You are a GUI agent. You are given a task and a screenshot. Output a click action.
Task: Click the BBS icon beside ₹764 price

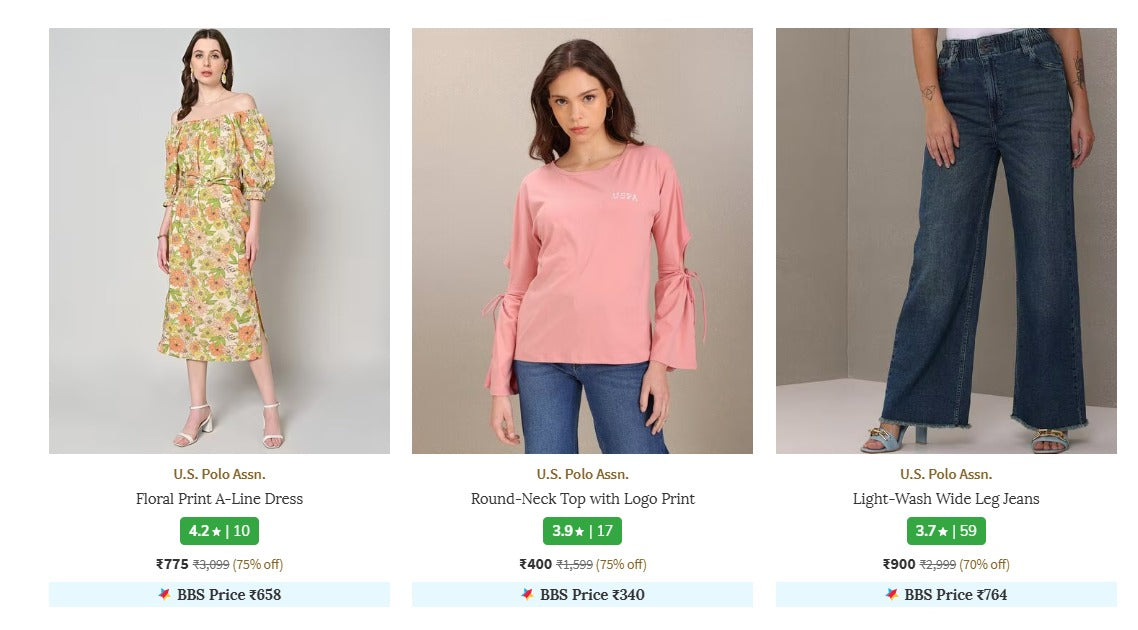(891, 594)
